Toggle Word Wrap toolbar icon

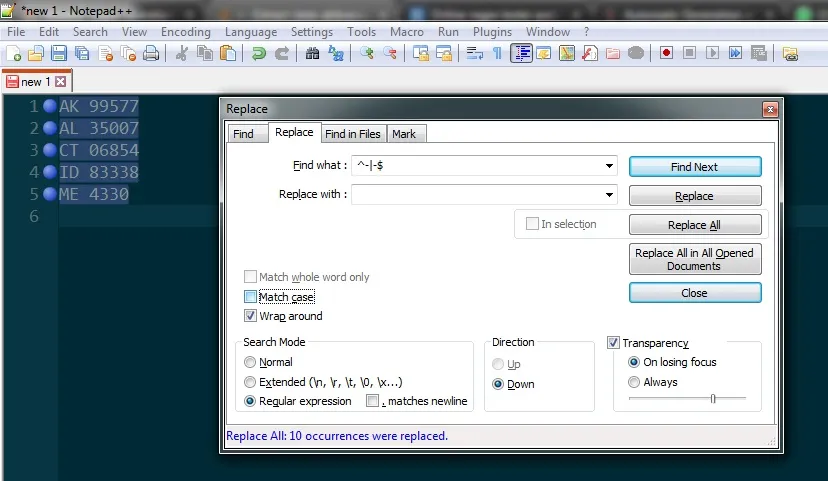tap(474, 53)
